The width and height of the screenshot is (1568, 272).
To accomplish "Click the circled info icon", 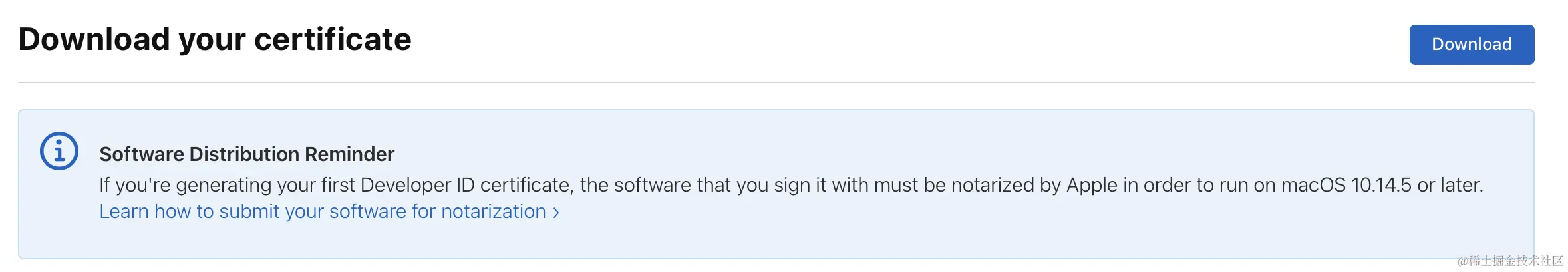I will click(x=59, y=151).
